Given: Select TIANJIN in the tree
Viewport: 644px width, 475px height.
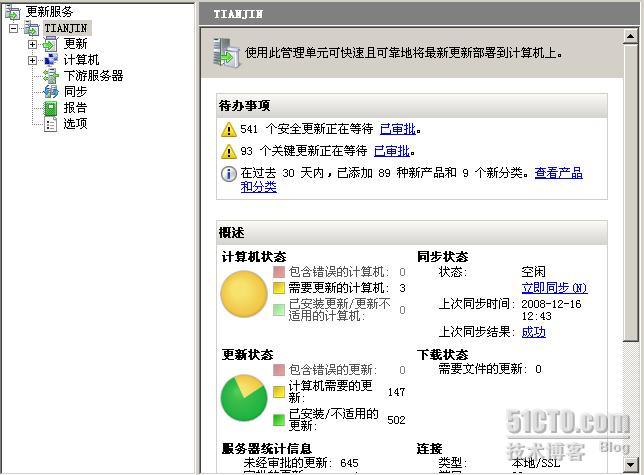Looking at the screenshot, I should [x=66, y=28].
